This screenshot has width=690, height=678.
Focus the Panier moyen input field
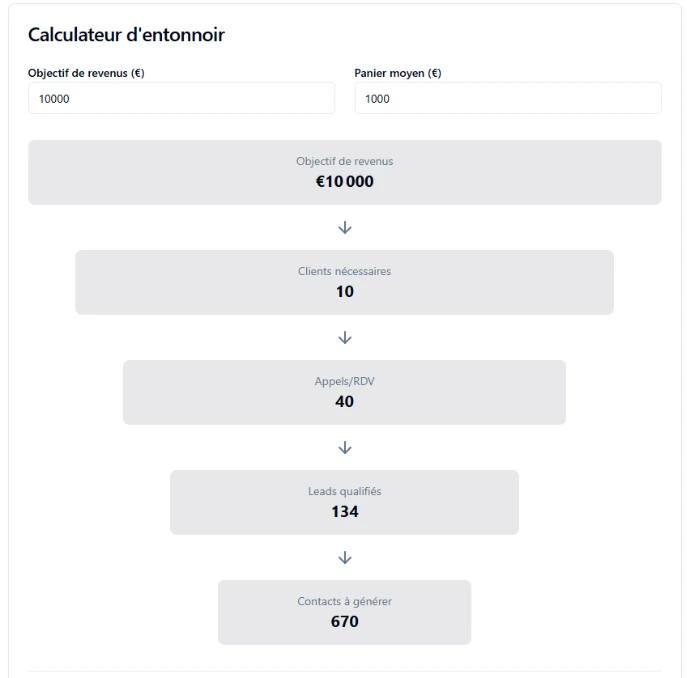click(508, 99)
